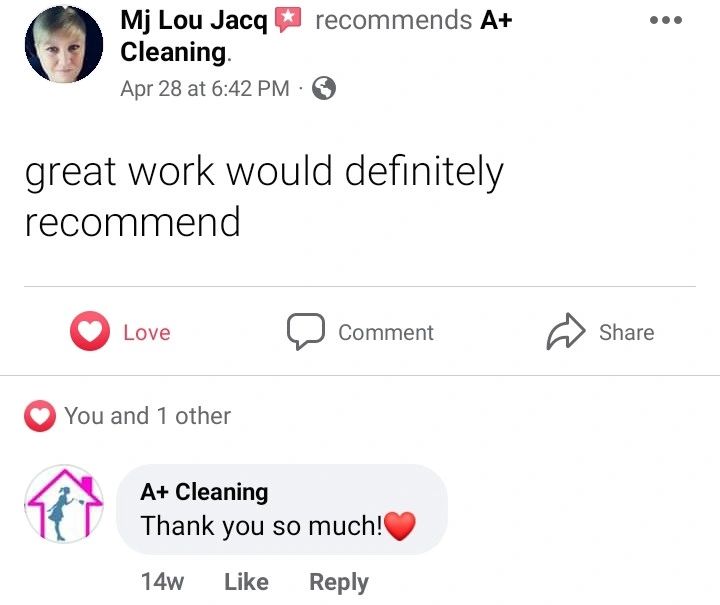The width and height of the screenshot is (720, 605).
Task: Open A+ Cleaning's house logo avatar
Action: pyautogui.click(x=64, y=504)
